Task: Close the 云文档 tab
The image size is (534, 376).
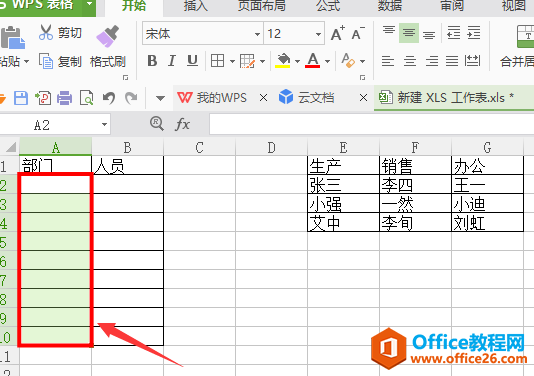Action: click(363, 98)
